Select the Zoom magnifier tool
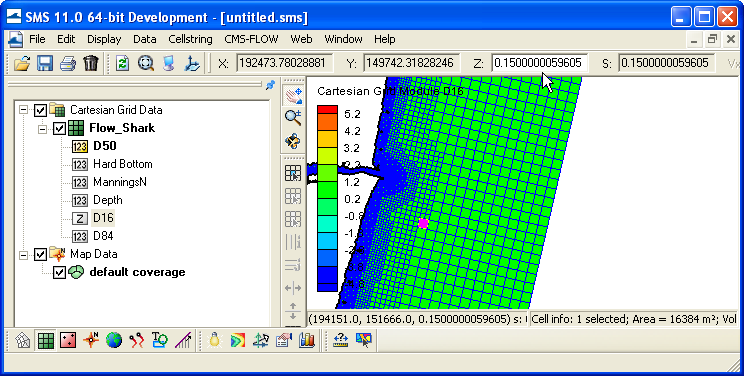The height and width of the screenshot is (376, 744). click(x=293, y=117)
